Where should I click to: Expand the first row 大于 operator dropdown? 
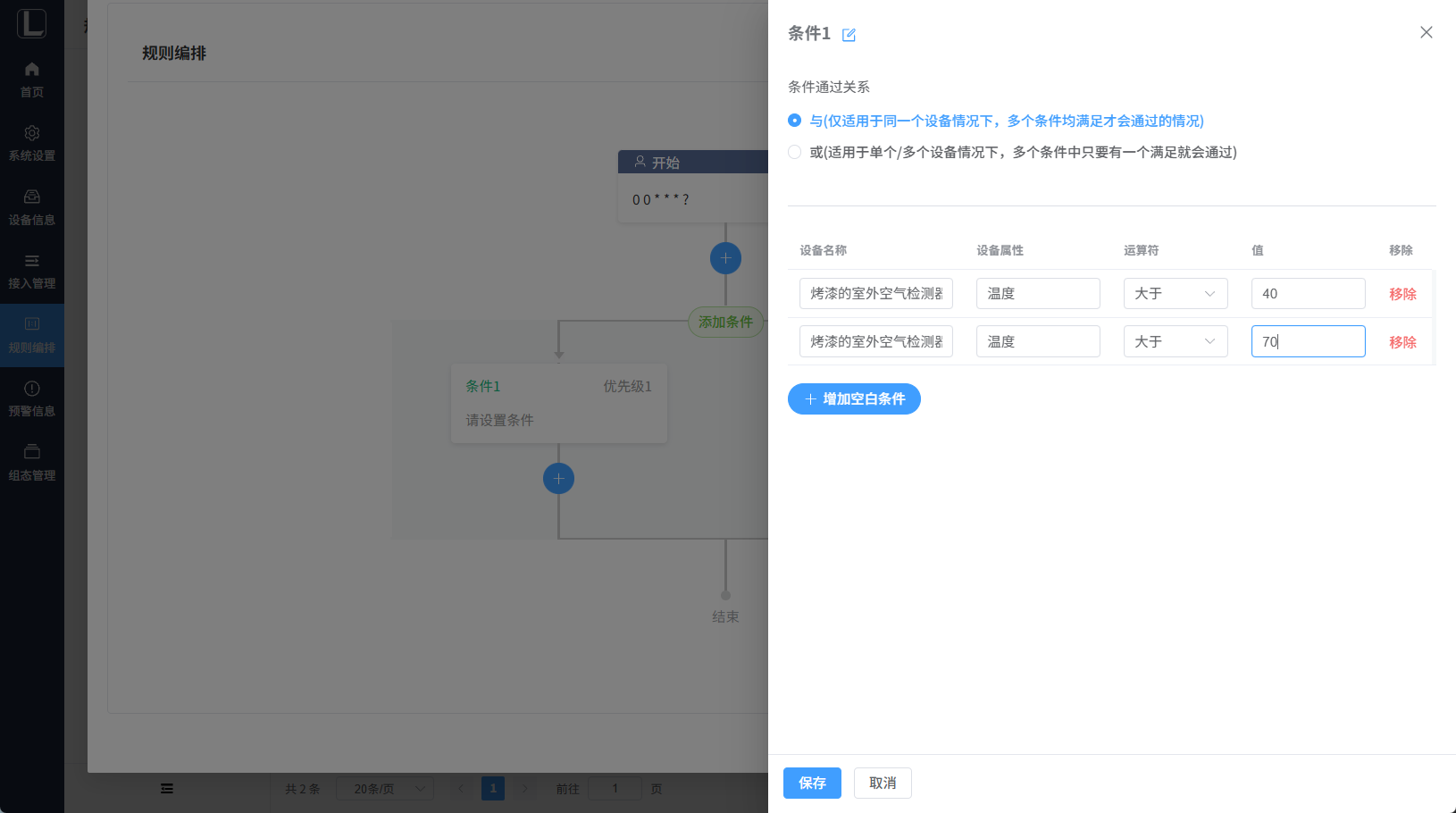click(x=1175, y=294)
